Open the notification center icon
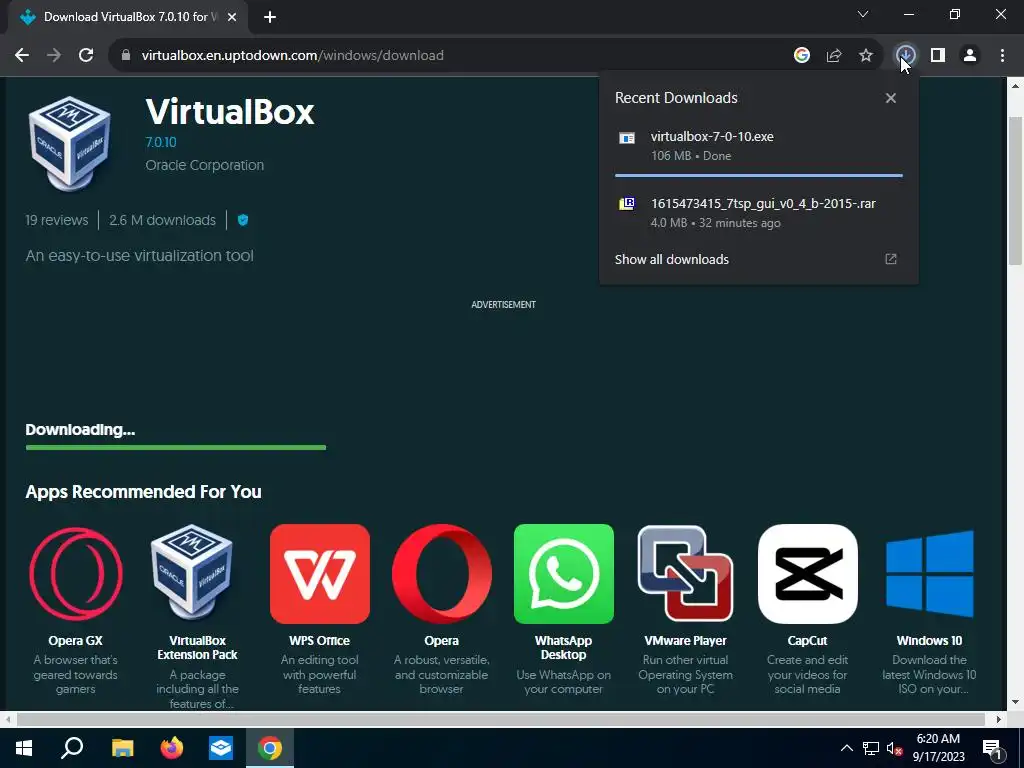Screen dimensions: 1024x768 point(993,750)
